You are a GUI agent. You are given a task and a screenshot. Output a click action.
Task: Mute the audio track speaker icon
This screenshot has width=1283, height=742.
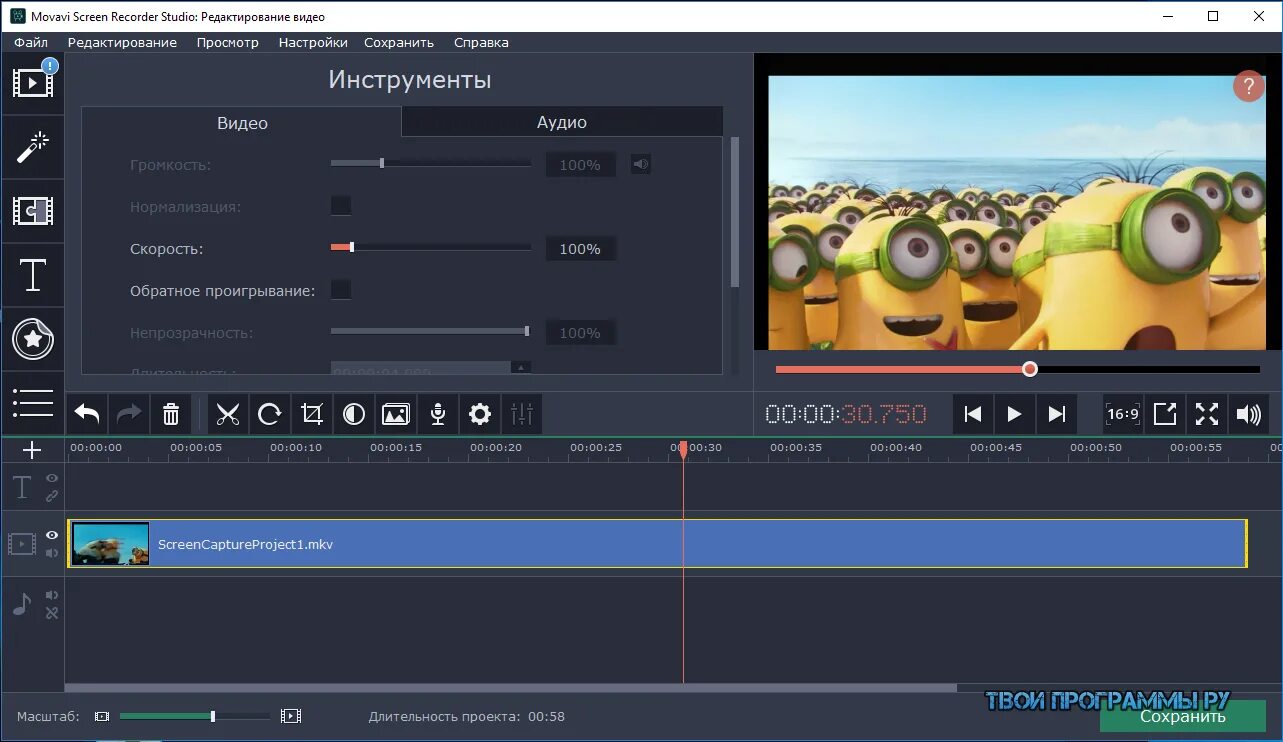(x=52, y=595)
